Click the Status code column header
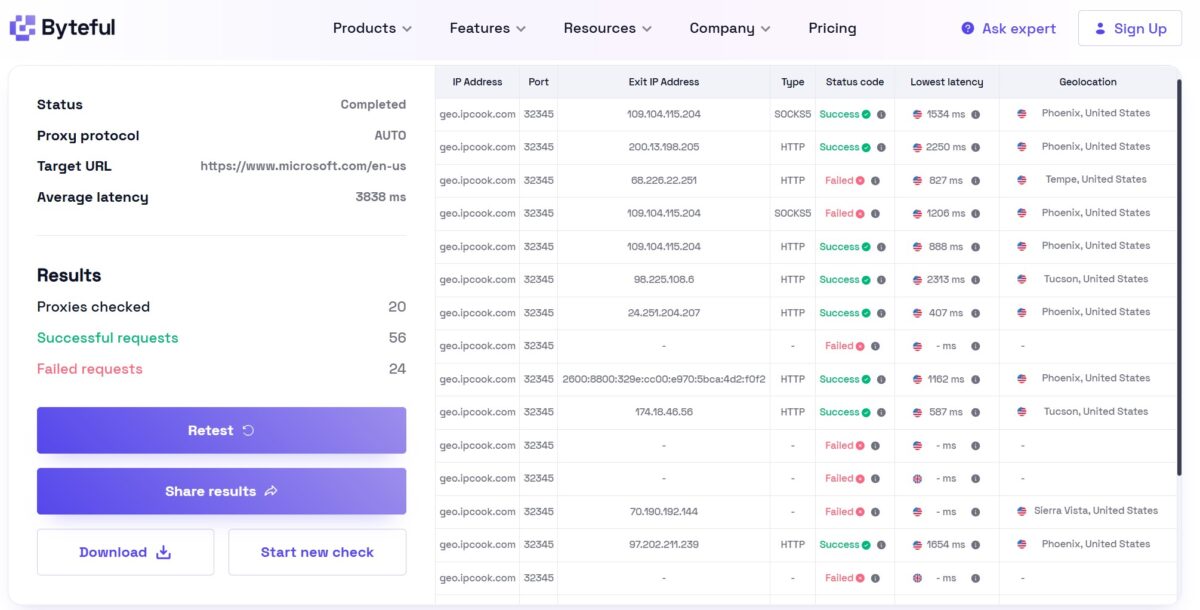The image size is (1200, 610). [x=855, y=82]
